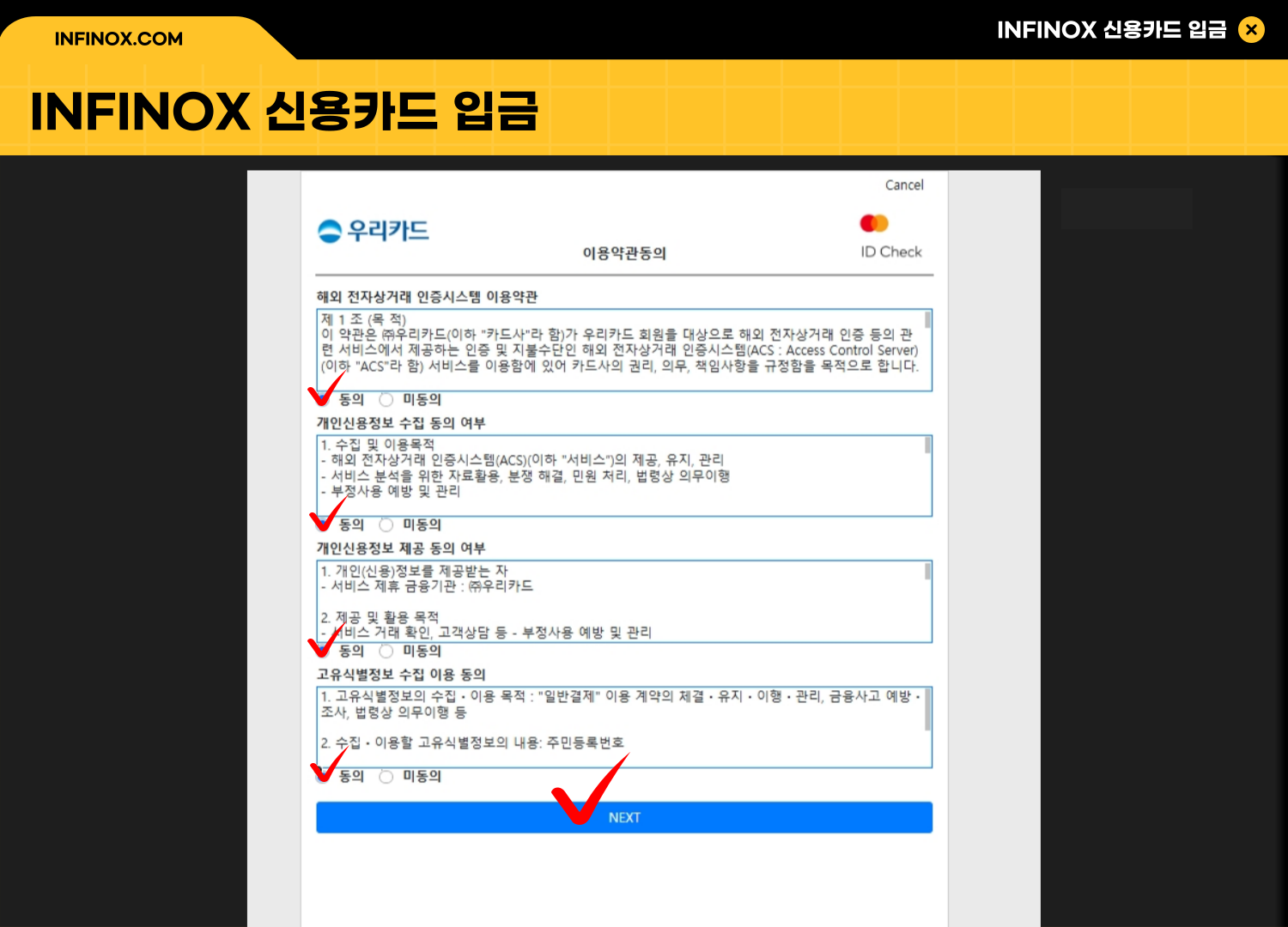Click the 개인신용정보 제공 동의 여부 heading

[x=401, y=548]
